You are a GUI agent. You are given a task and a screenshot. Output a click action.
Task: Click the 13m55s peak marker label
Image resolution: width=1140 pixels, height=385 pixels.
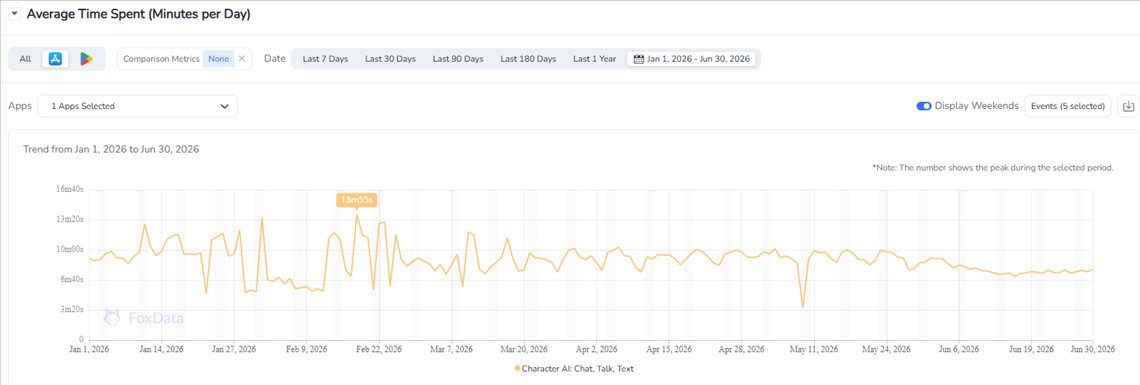pos(356,200)
